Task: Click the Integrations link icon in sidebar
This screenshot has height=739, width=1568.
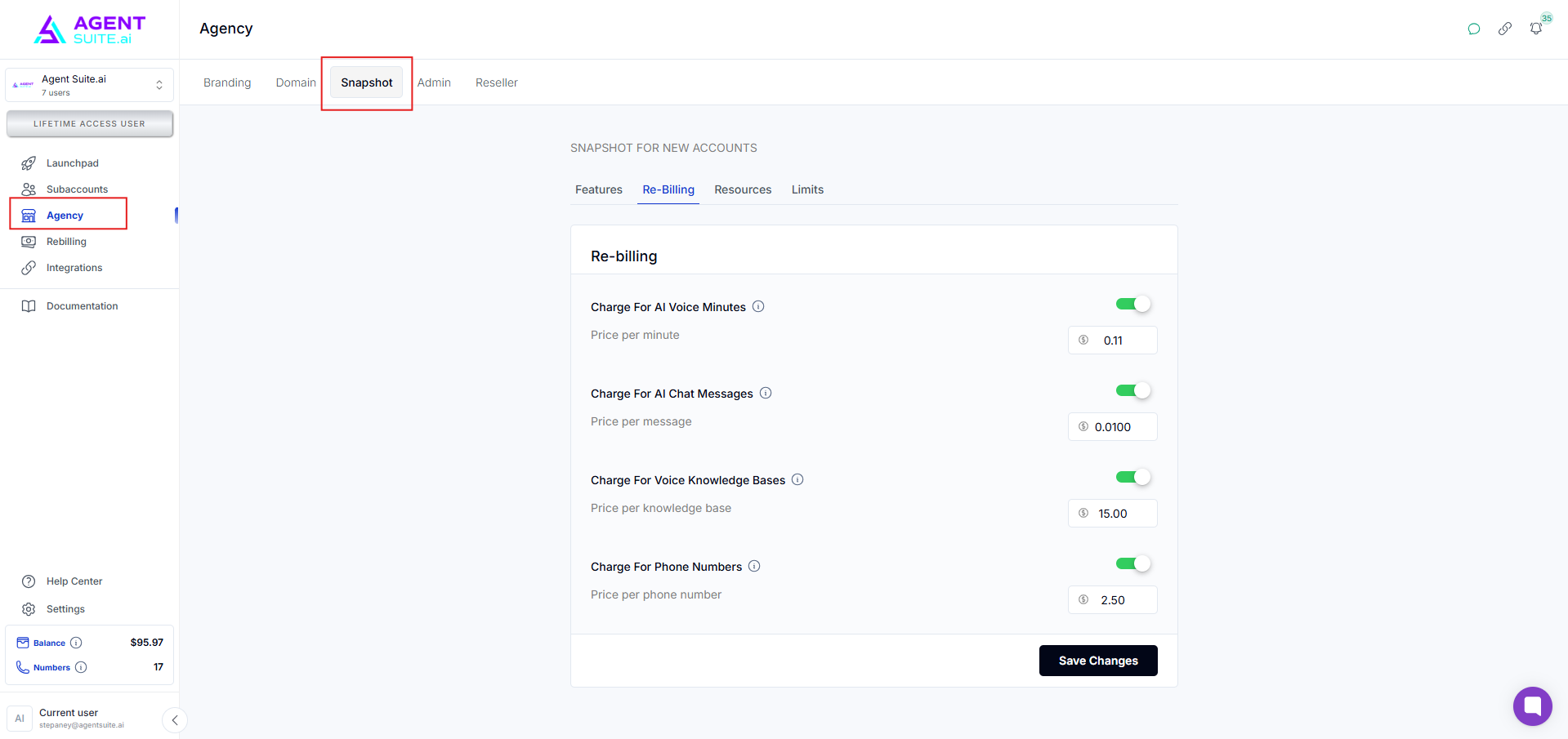Action: pos(29,268)
